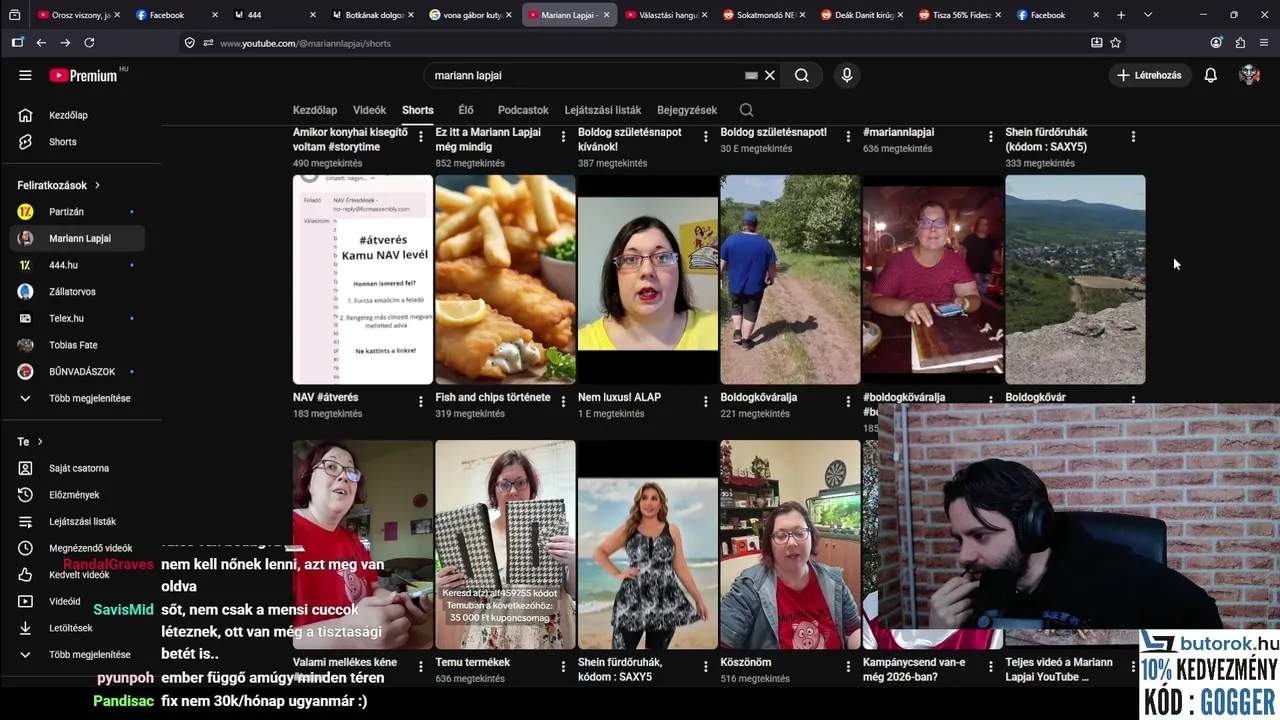Start voice search with microphone icon
The width and height of the screenshot is (1280, 720).
click(847, 75)
